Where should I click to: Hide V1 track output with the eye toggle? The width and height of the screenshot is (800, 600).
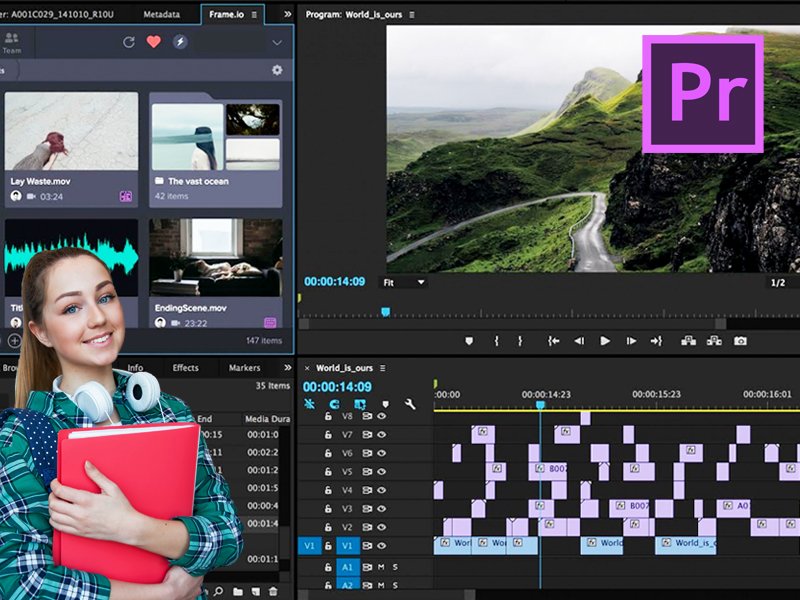381,546
